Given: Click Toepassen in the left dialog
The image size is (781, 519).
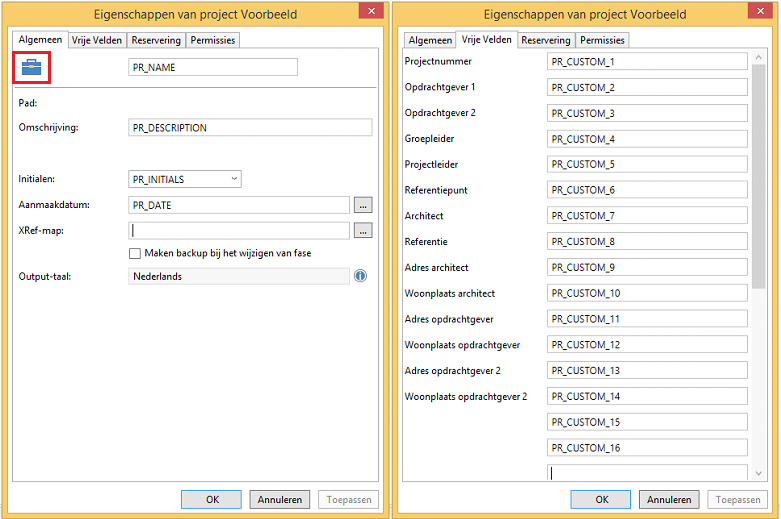Looking at the screenshot, I should (349, 500).
